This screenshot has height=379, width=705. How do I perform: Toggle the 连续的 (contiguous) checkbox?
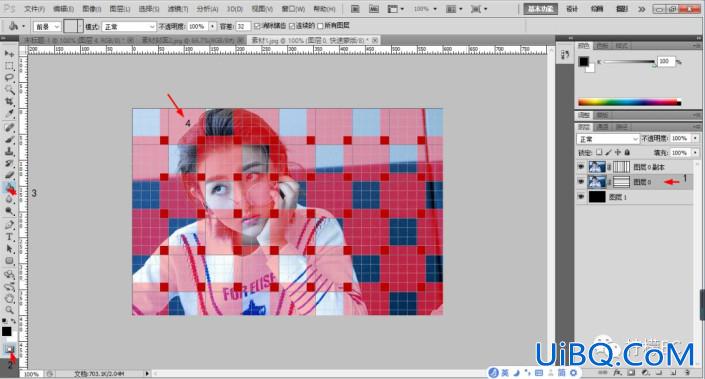pos(292,26)
